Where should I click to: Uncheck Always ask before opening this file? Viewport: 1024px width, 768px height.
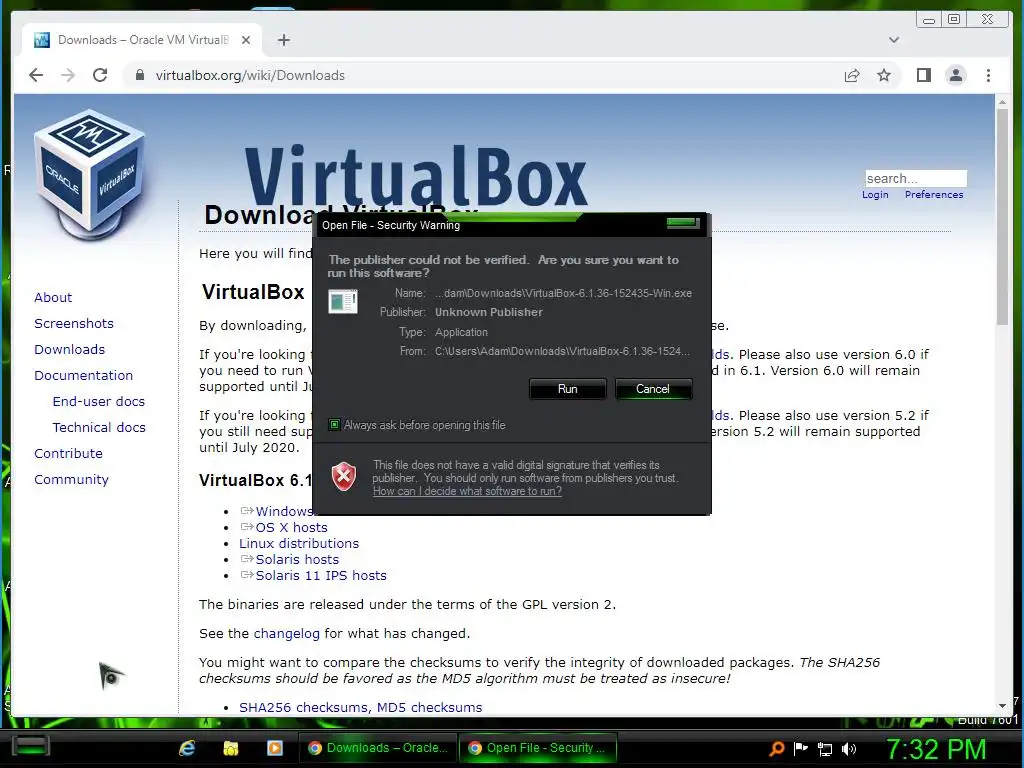coord(334,425)
